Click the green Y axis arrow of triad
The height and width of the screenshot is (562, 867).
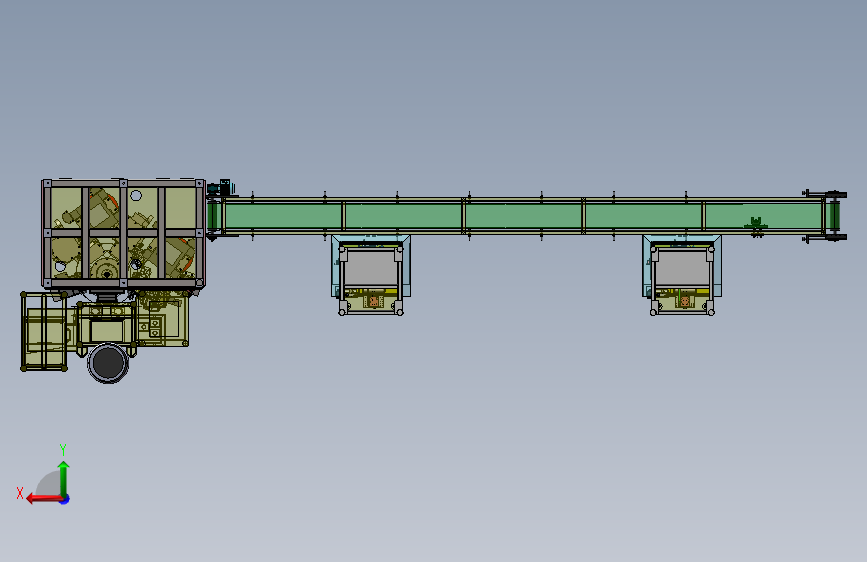tap(64, 478)
